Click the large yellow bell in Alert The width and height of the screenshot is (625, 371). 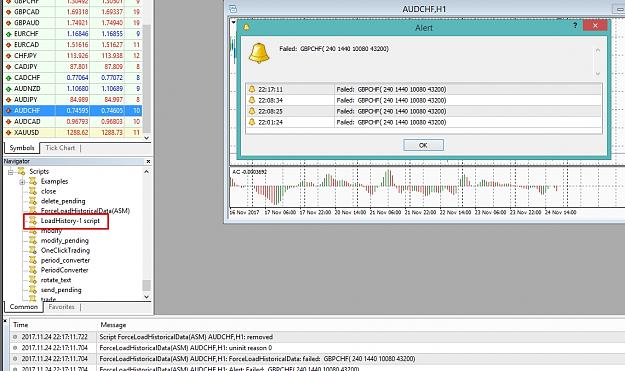[259, 53]
